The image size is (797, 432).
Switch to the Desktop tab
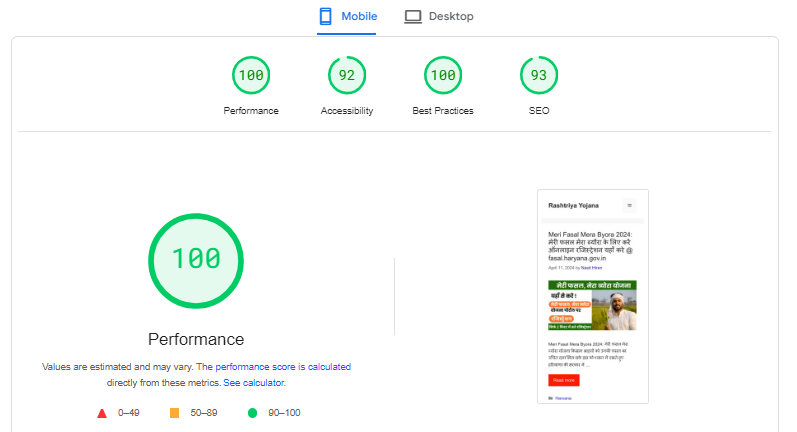coord(439,17)
